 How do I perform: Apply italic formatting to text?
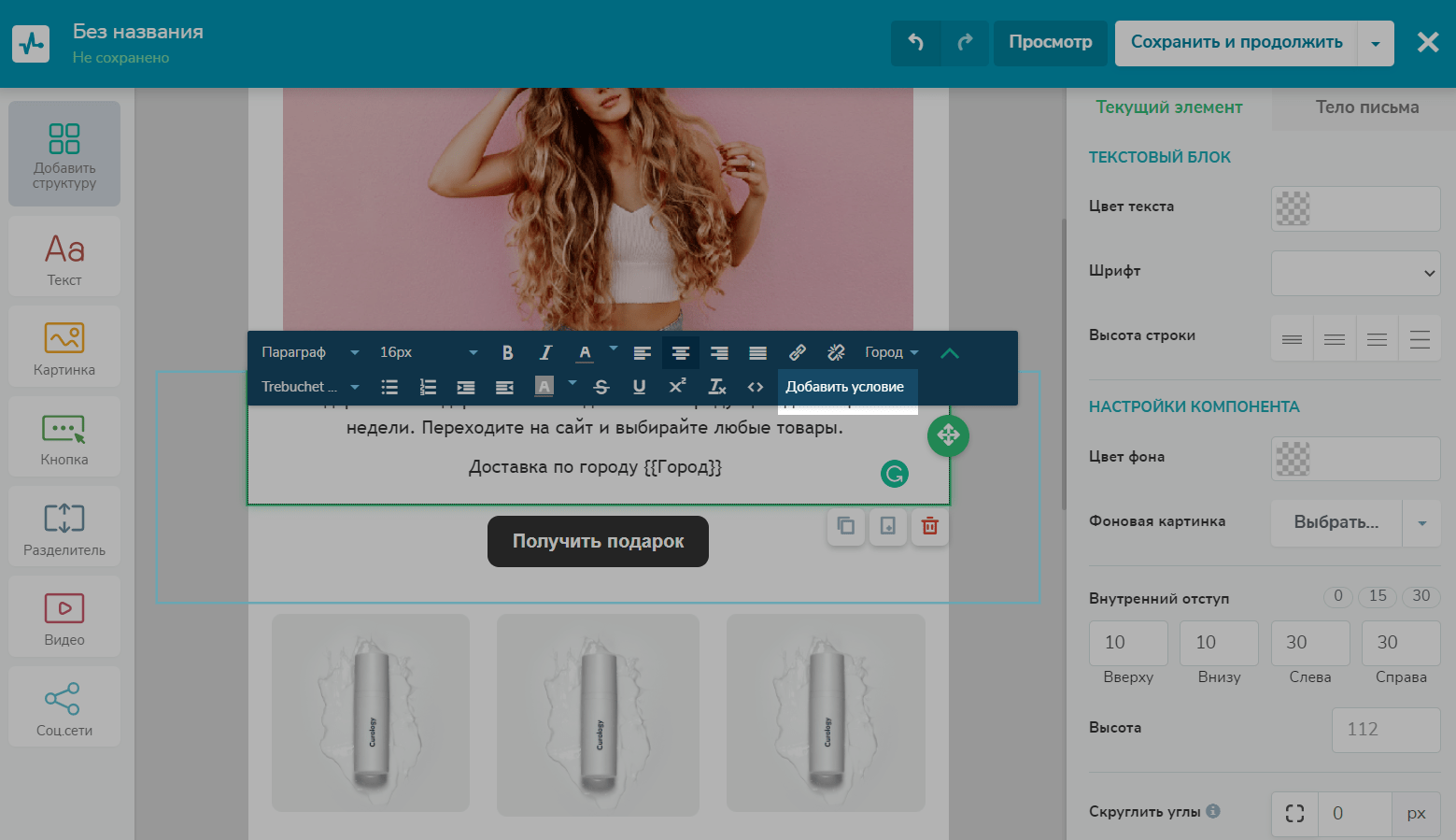point(545,352)
